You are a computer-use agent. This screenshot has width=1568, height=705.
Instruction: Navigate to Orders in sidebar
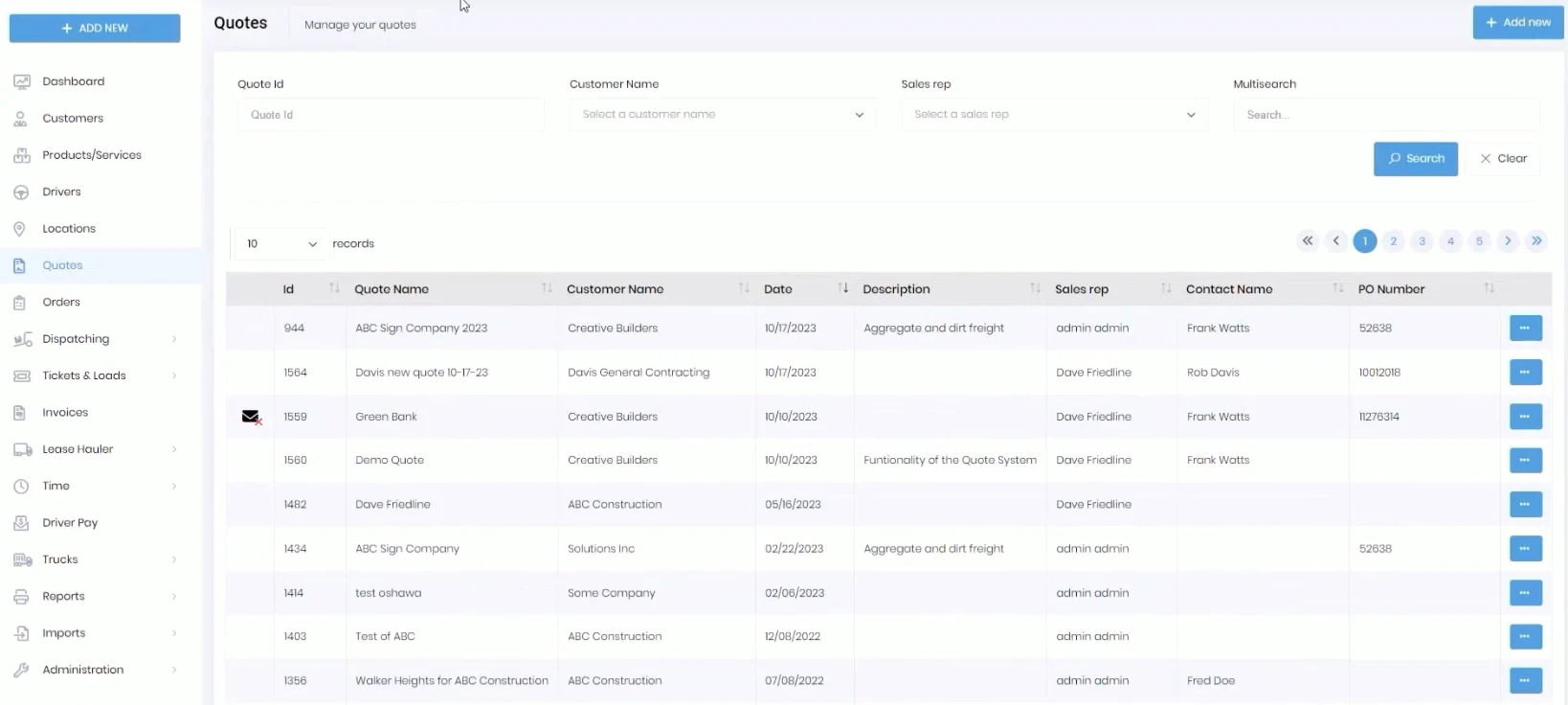click(61, 303)
